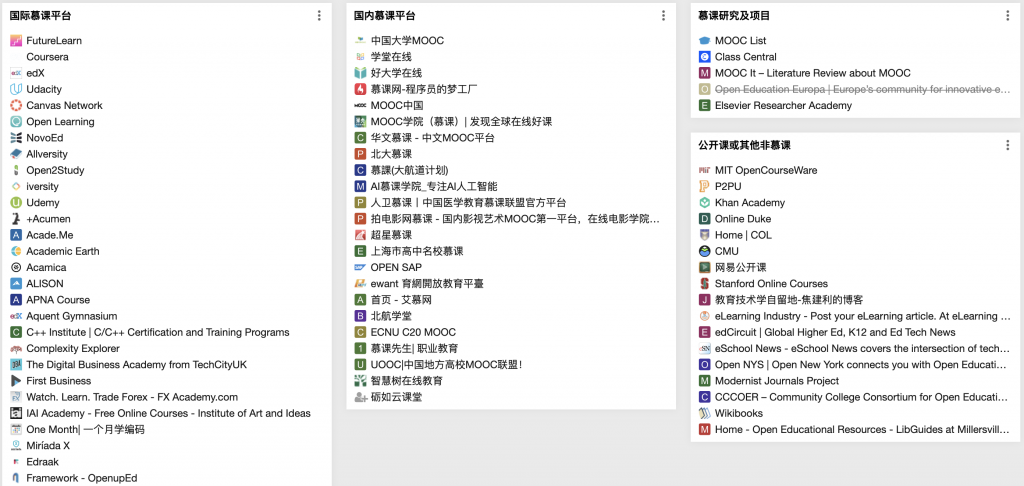The image size is (1024, 486).
Task: Click the 慕课网 flame icon
Action: pos(360,89)
